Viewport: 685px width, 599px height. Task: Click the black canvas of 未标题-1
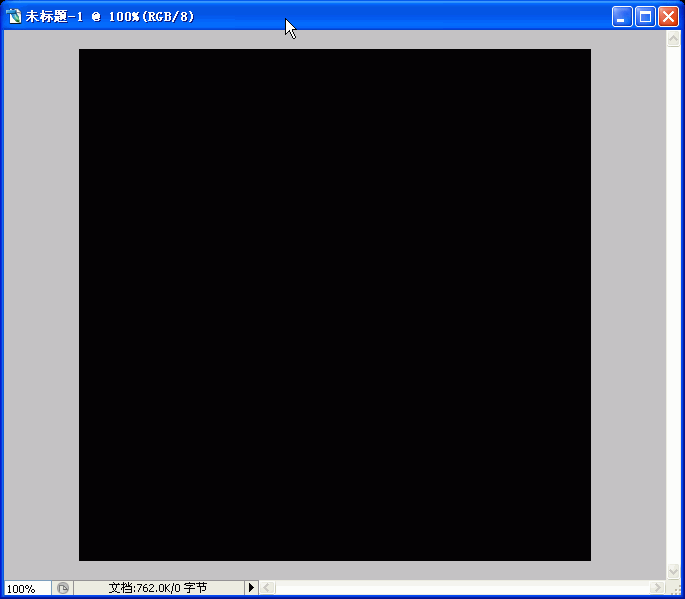[335, 305]
